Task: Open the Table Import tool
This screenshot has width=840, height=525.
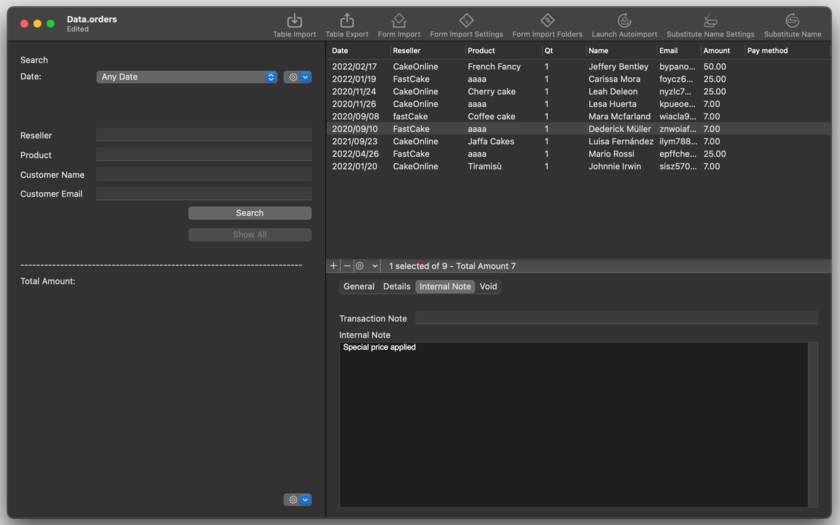Action: (x=294, y=26)
